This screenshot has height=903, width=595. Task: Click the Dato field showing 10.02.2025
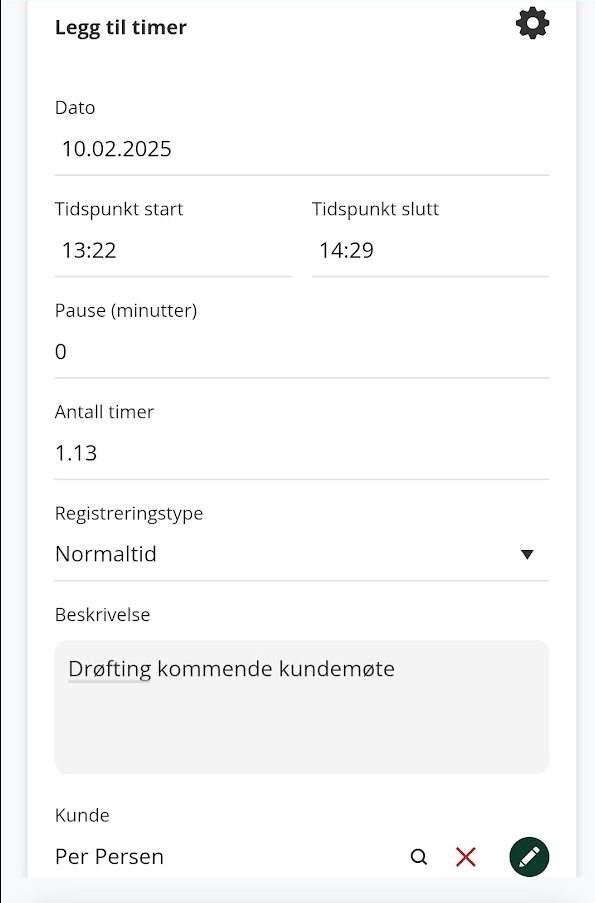[302, 149]
